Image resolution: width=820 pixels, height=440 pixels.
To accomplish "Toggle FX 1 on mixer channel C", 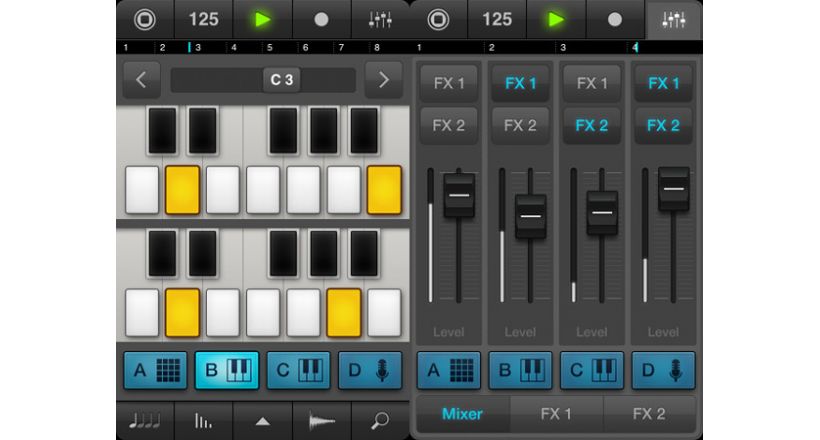I will point(592,83).
